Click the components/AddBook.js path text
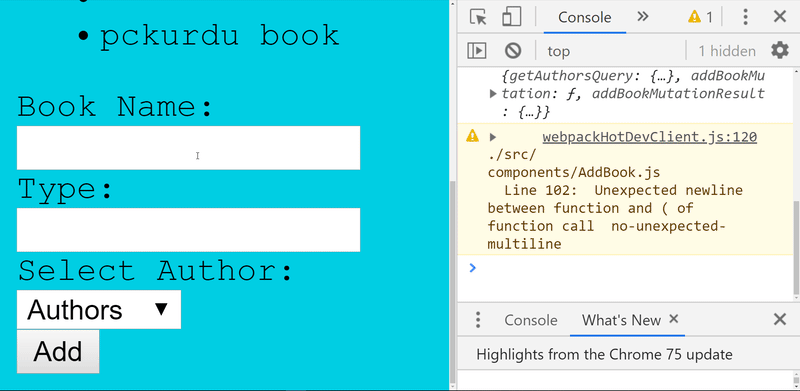The height and width of the screenshot is (391, 800). coord(574,173)
